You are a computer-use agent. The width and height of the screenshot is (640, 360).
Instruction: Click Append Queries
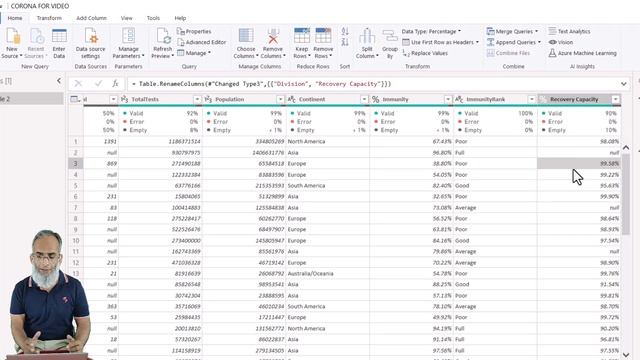(513, 42)
